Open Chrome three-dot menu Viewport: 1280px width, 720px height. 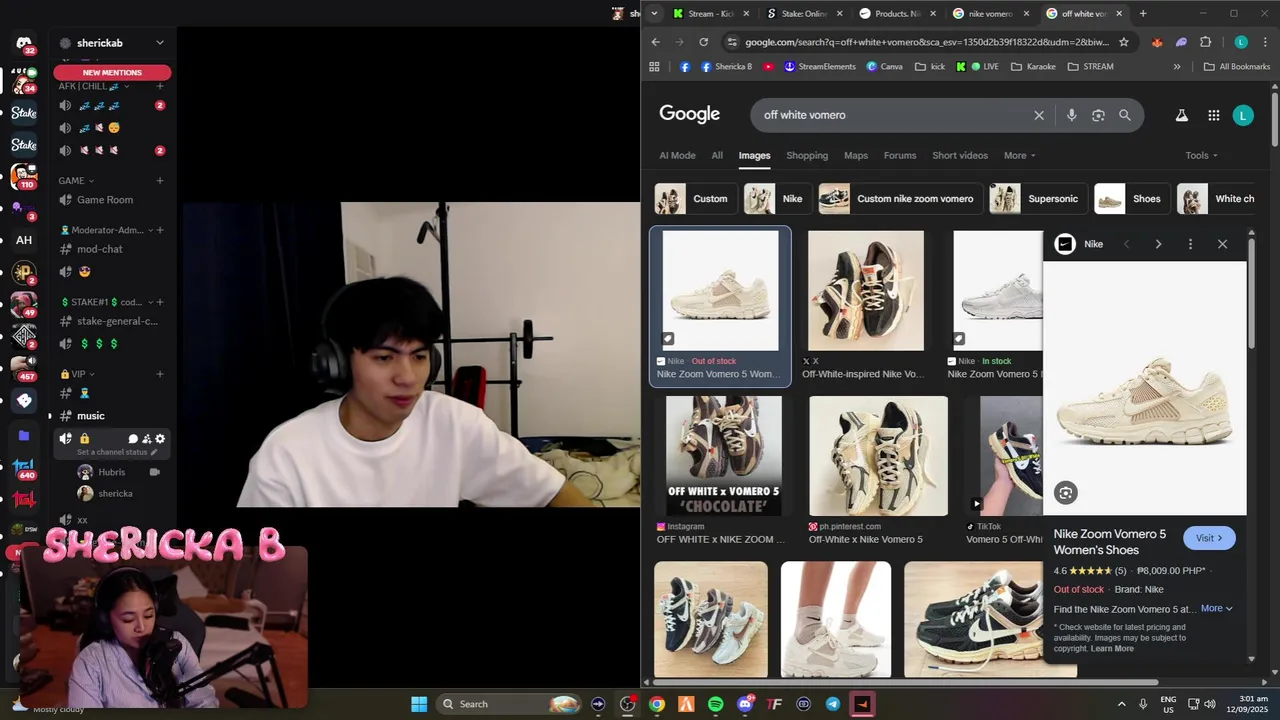tap(1265, 42)
